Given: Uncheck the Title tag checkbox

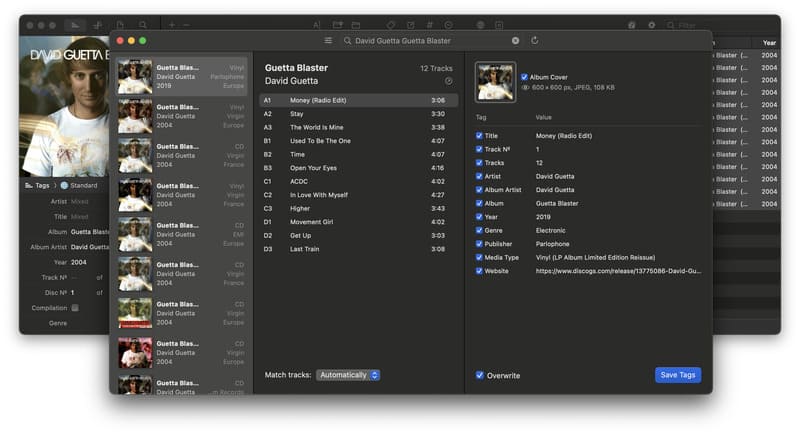Looking at the screenshot, I should pyautogui.click(x=479, y=136).
